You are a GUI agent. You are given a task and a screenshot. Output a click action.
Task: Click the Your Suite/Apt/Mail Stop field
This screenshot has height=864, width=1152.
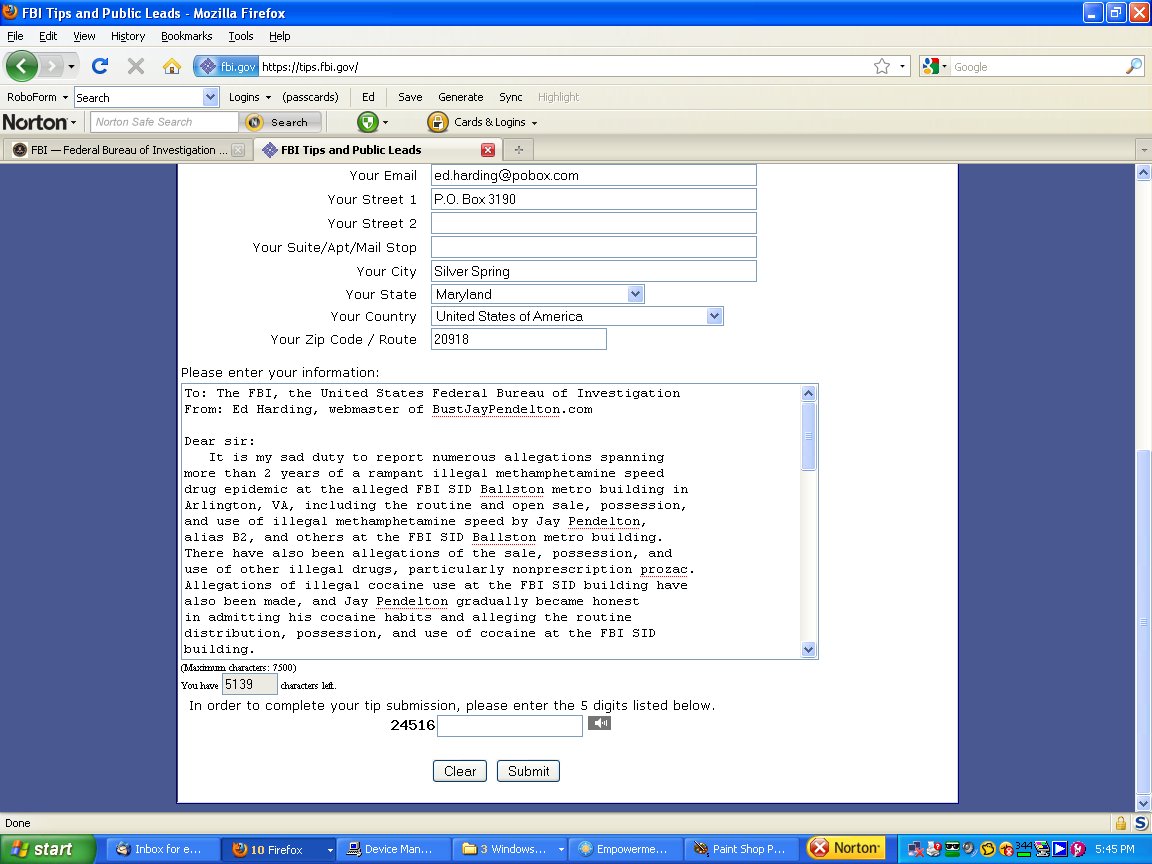[594, 247]
